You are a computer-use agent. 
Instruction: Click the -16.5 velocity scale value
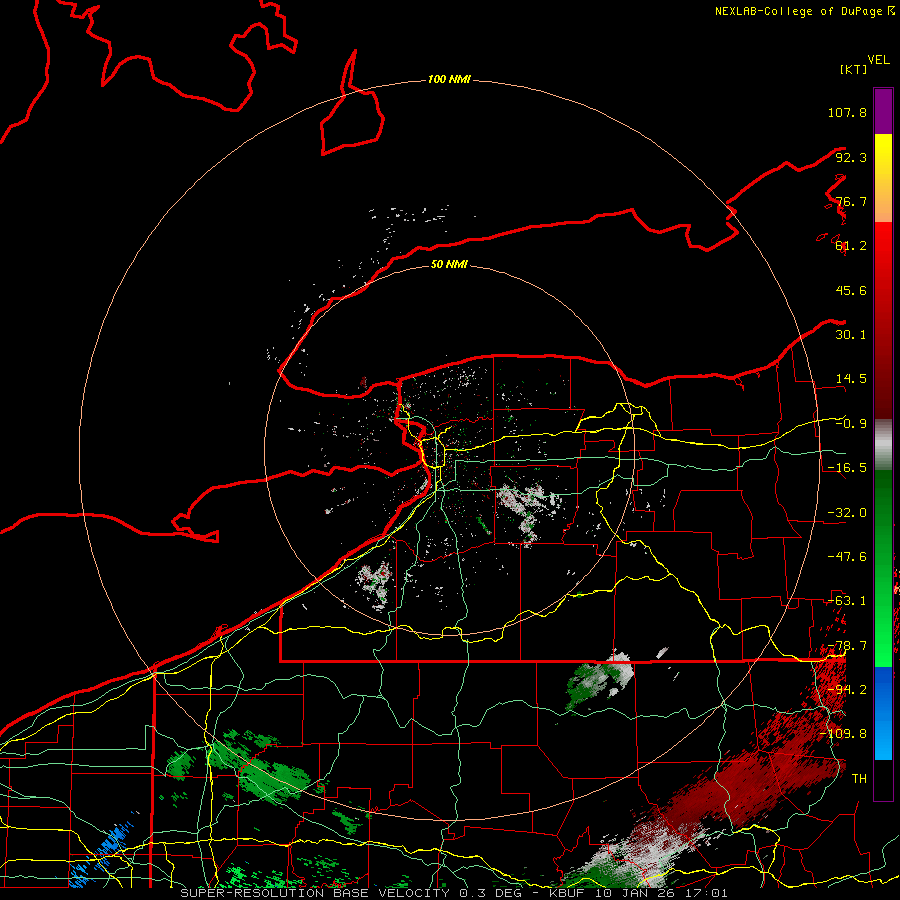pos(847,468)
